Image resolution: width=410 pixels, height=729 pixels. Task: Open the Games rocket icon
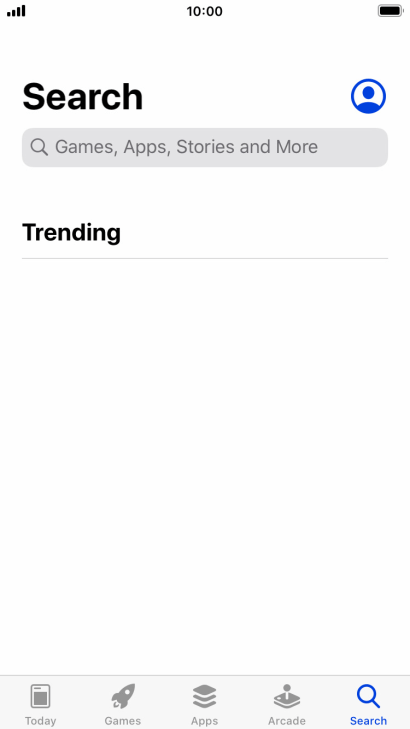(123, 696)
